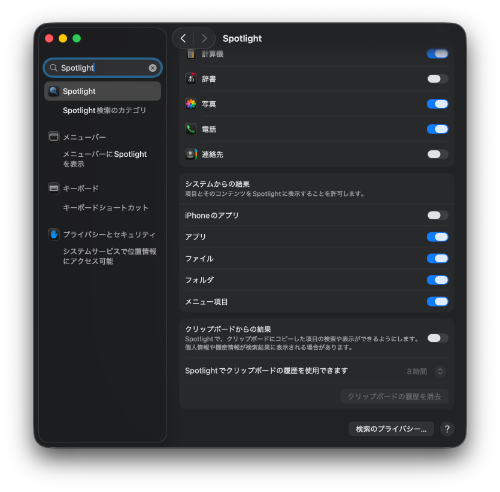
Task: Click into the Spotlight search field
Action: pyautogui.click(x=103, y=68)
